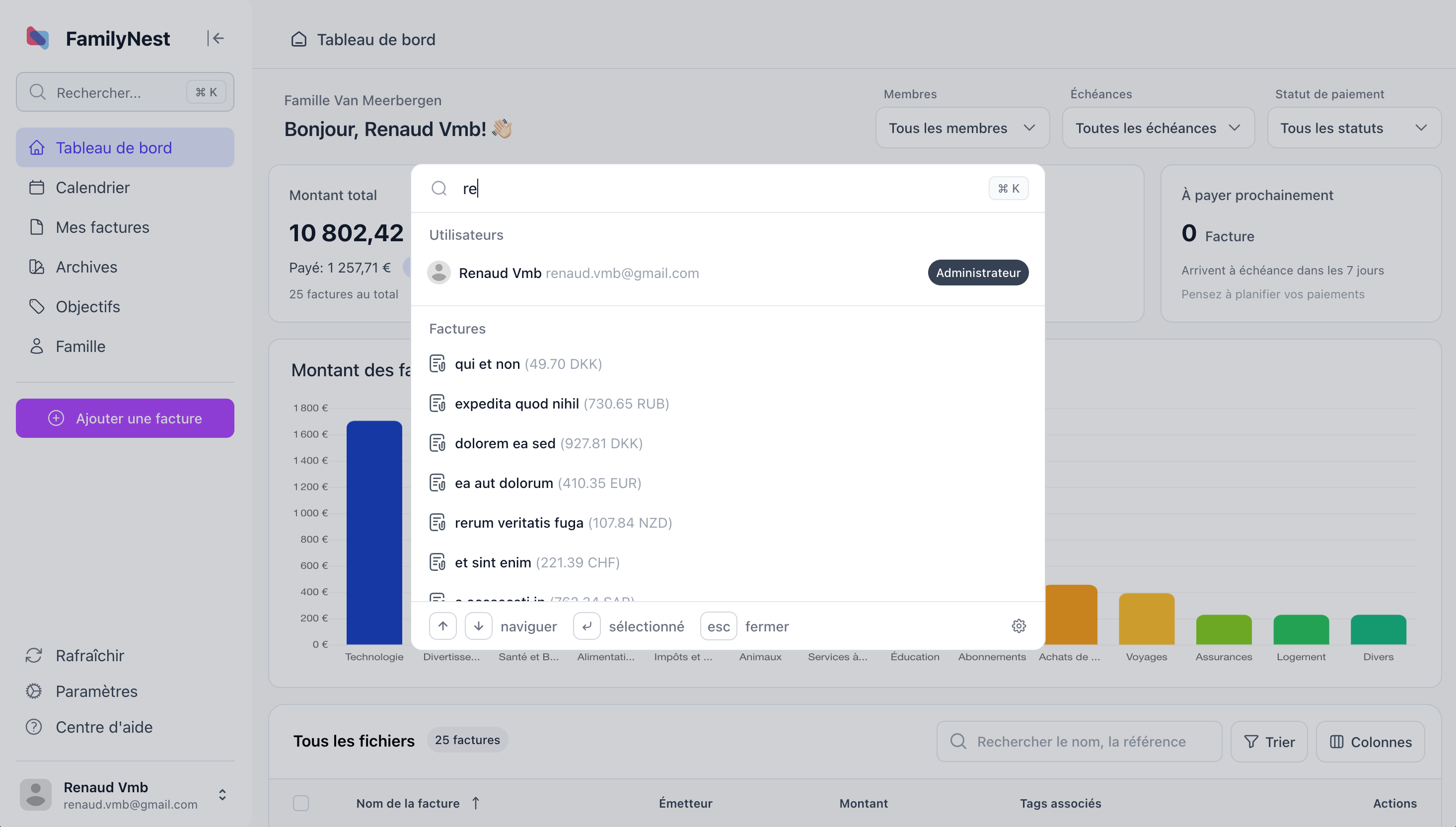Open settings gear in search palette footer
Image resolution: width=1456 pixels, height=827 pixels.
[1019, 626]
